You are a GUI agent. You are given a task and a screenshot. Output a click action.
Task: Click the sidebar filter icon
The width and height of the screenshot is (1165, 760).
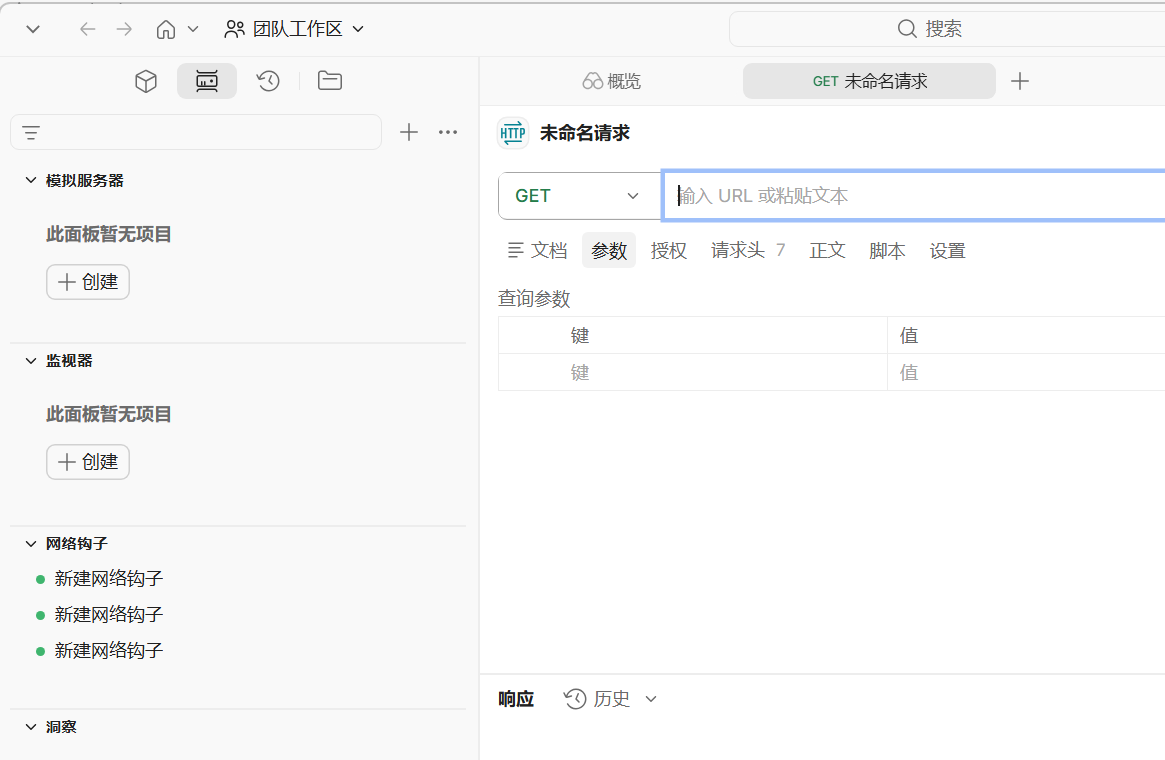(31, 133)
